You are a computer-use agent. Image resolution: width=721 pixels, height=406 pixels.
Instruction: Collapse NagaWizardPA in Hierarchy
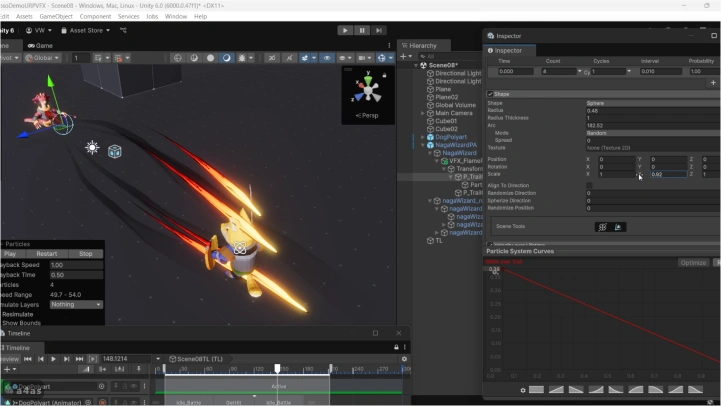[x=423, y=145]
